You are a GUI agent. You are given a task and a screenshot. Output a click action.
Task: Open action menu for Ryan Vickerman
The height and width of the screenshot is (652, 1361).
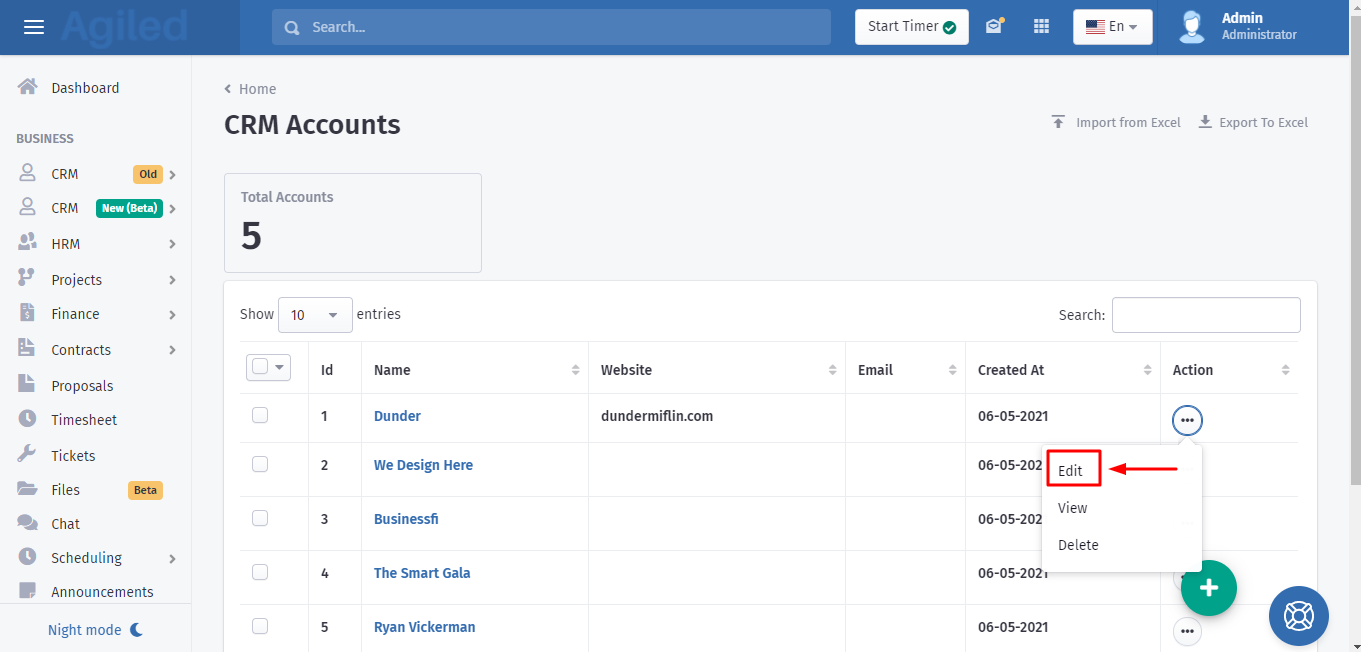point(1187,631)
